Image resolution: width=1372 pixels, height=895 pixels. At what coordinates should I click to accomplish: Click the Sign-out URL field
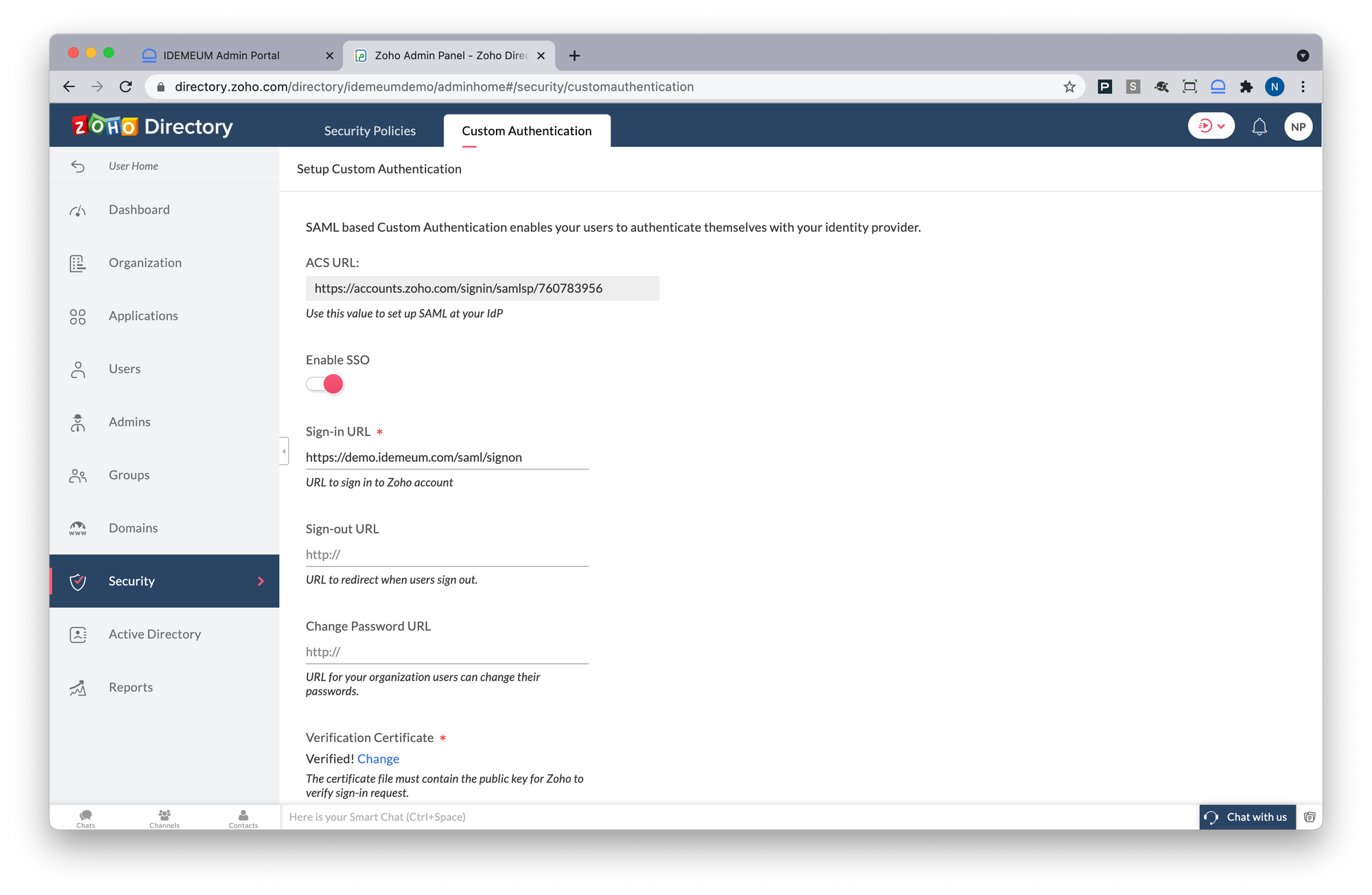tap(447, 555)
